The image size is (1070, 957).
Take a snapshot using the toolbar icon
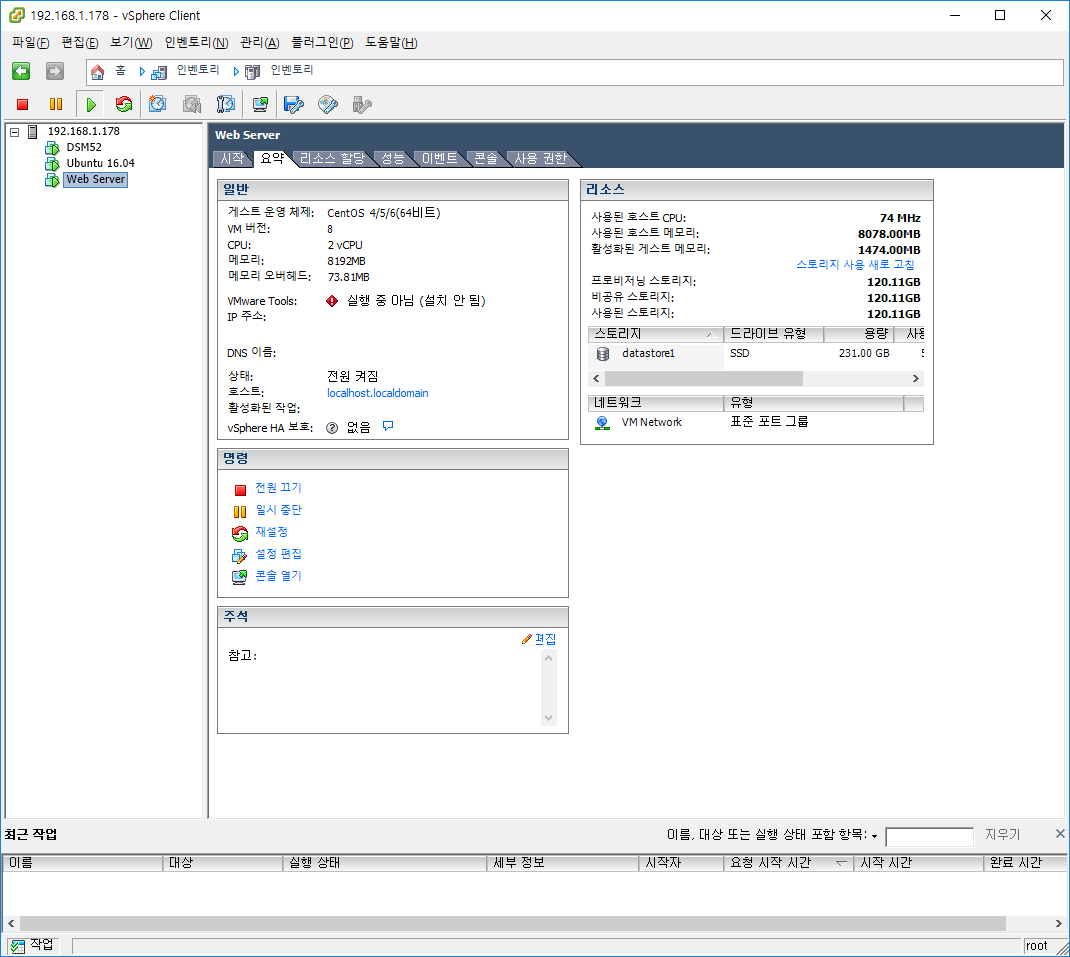point(158,104)
